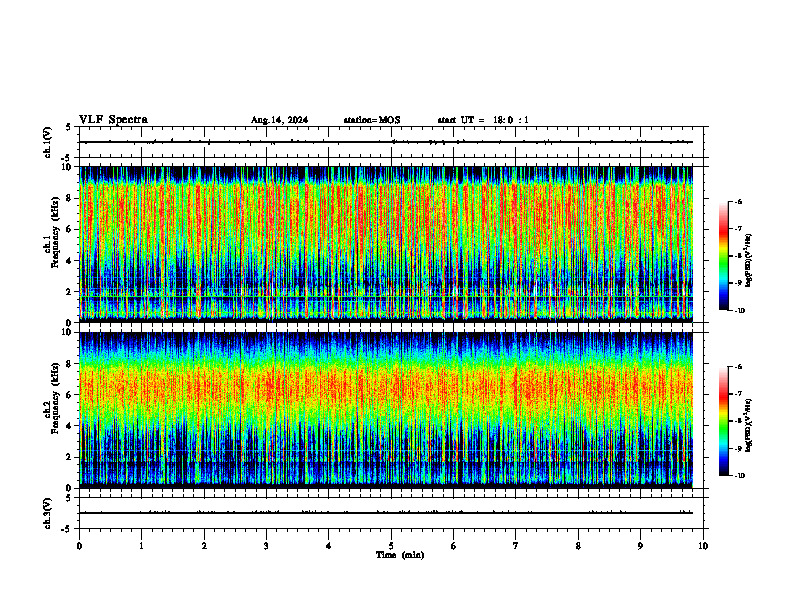Screen dimensions: 792x612
Task: Click time axis tick label "9"
Action: [x=640, y=546]
